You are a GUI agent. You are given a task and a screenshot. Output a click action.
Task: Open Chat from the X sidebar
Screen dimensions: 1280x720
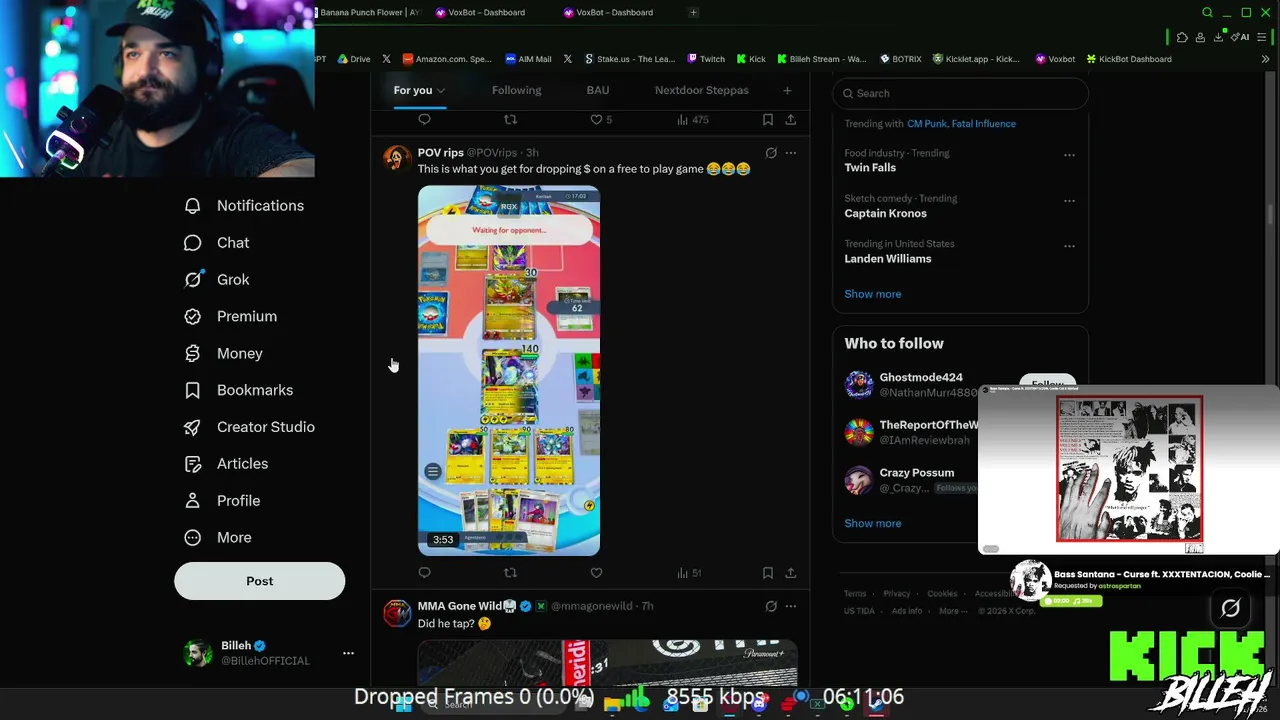click(217, 243)
